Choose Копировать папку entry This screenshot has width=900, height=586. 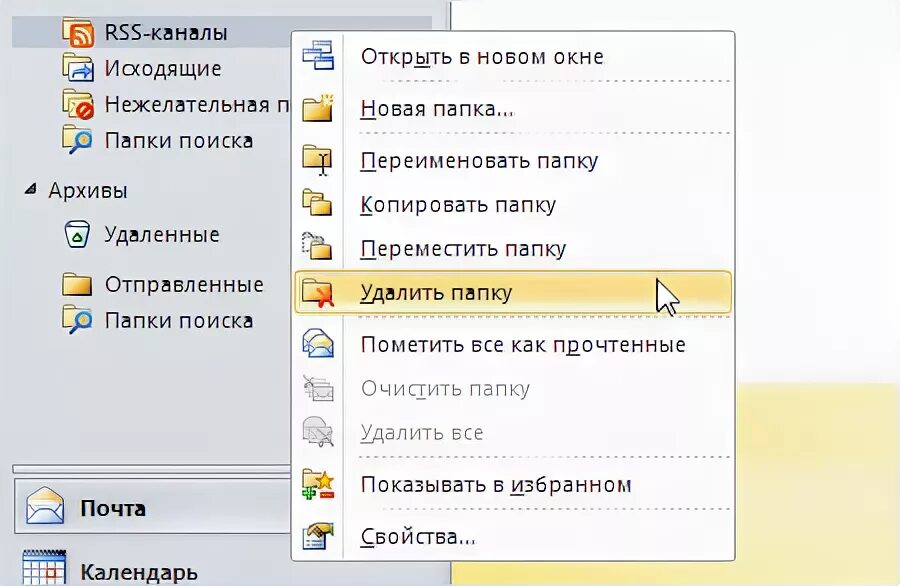tap(513, 205)
